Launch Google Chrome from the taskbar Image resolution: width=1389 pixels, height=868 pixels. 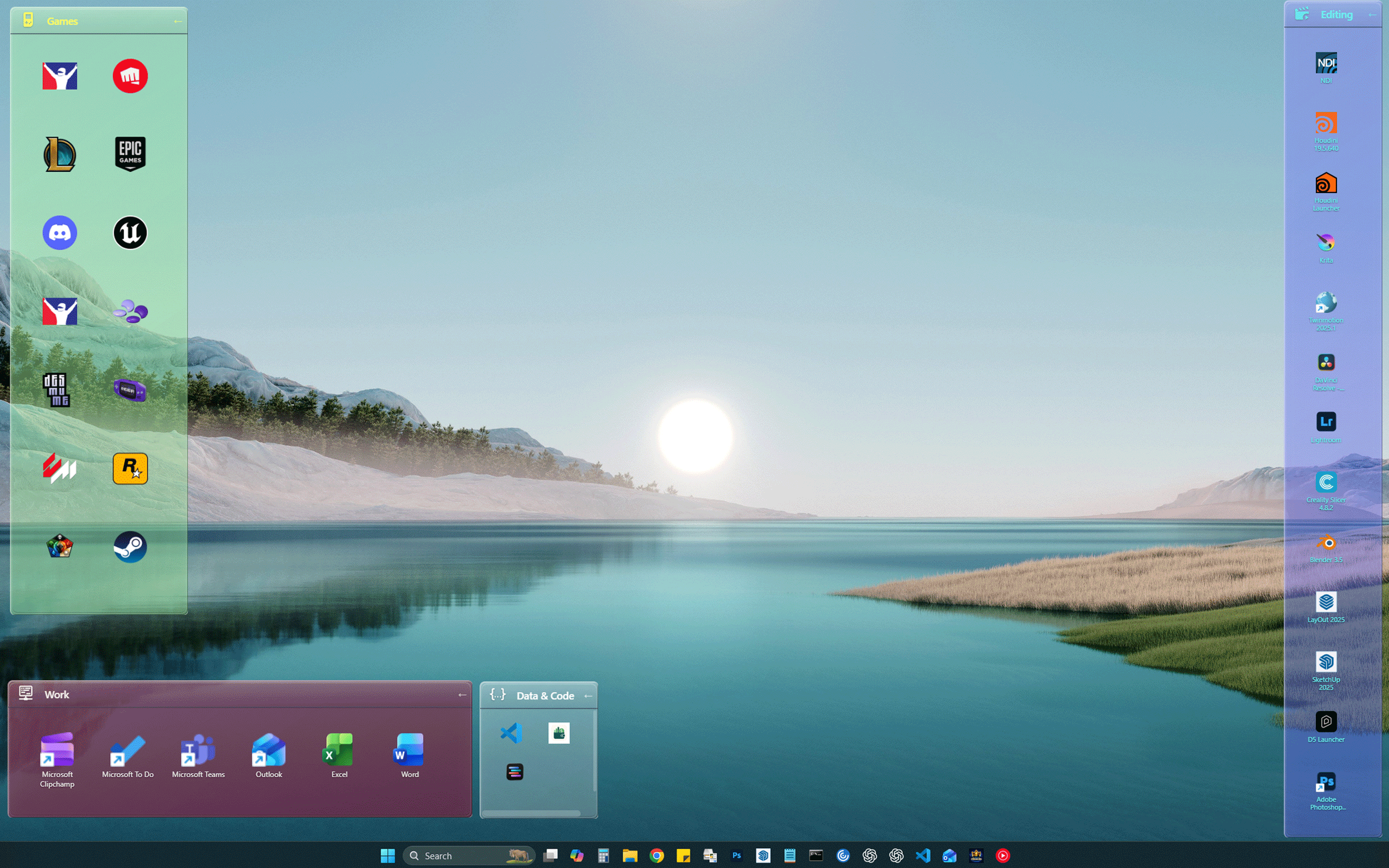pos(657,856)
